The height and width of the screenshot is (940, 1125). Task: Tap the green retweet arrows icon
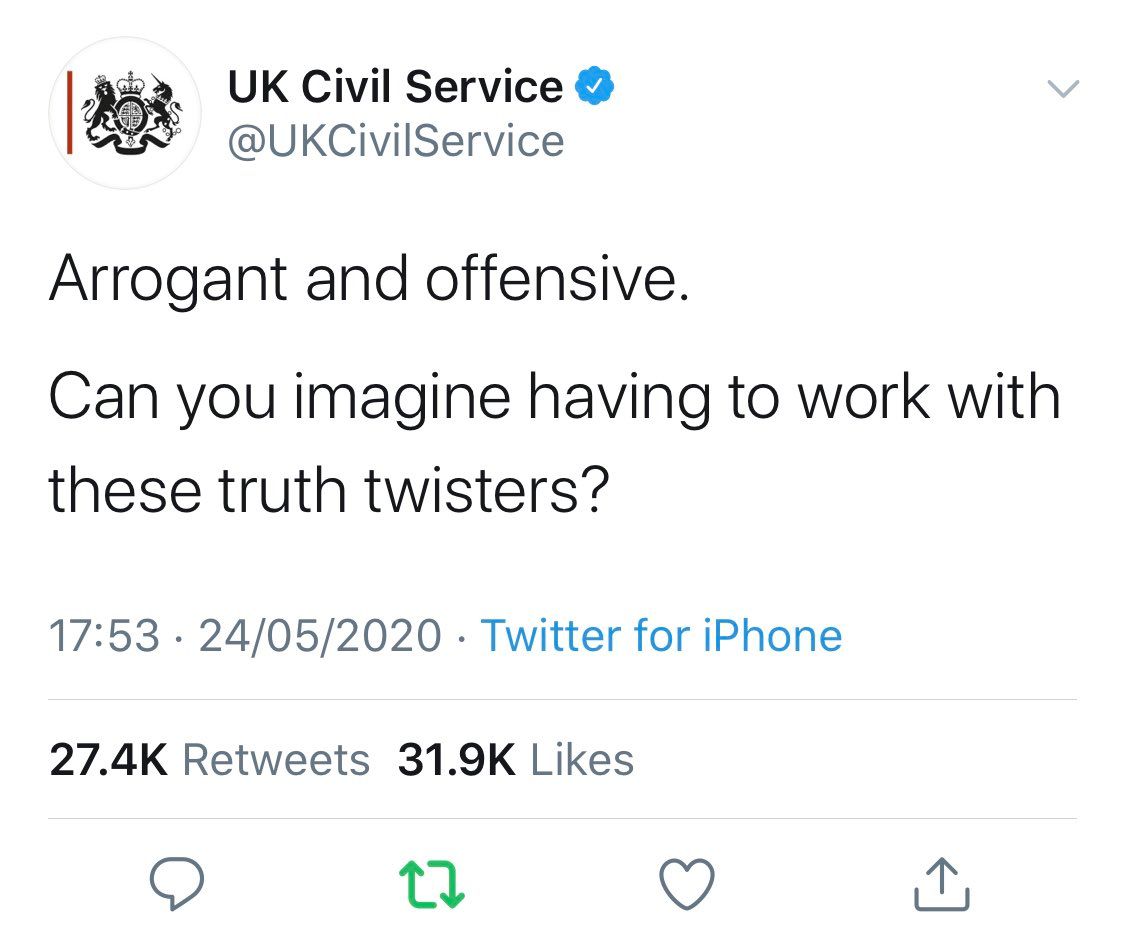pyautogui.click(x=432, y=884)
